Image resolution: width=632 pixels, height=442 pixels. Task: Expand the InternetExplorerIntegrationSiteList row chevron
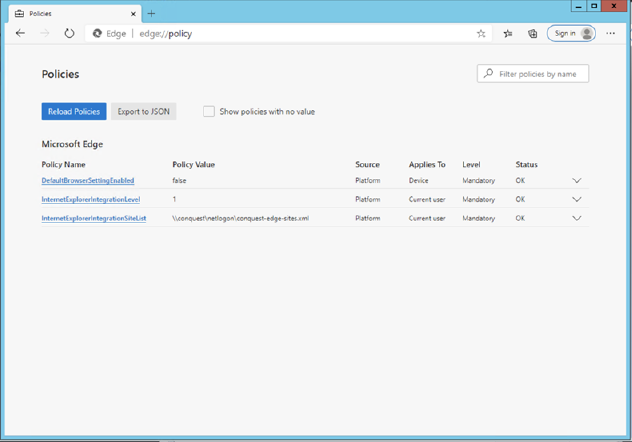click(577, 218)
